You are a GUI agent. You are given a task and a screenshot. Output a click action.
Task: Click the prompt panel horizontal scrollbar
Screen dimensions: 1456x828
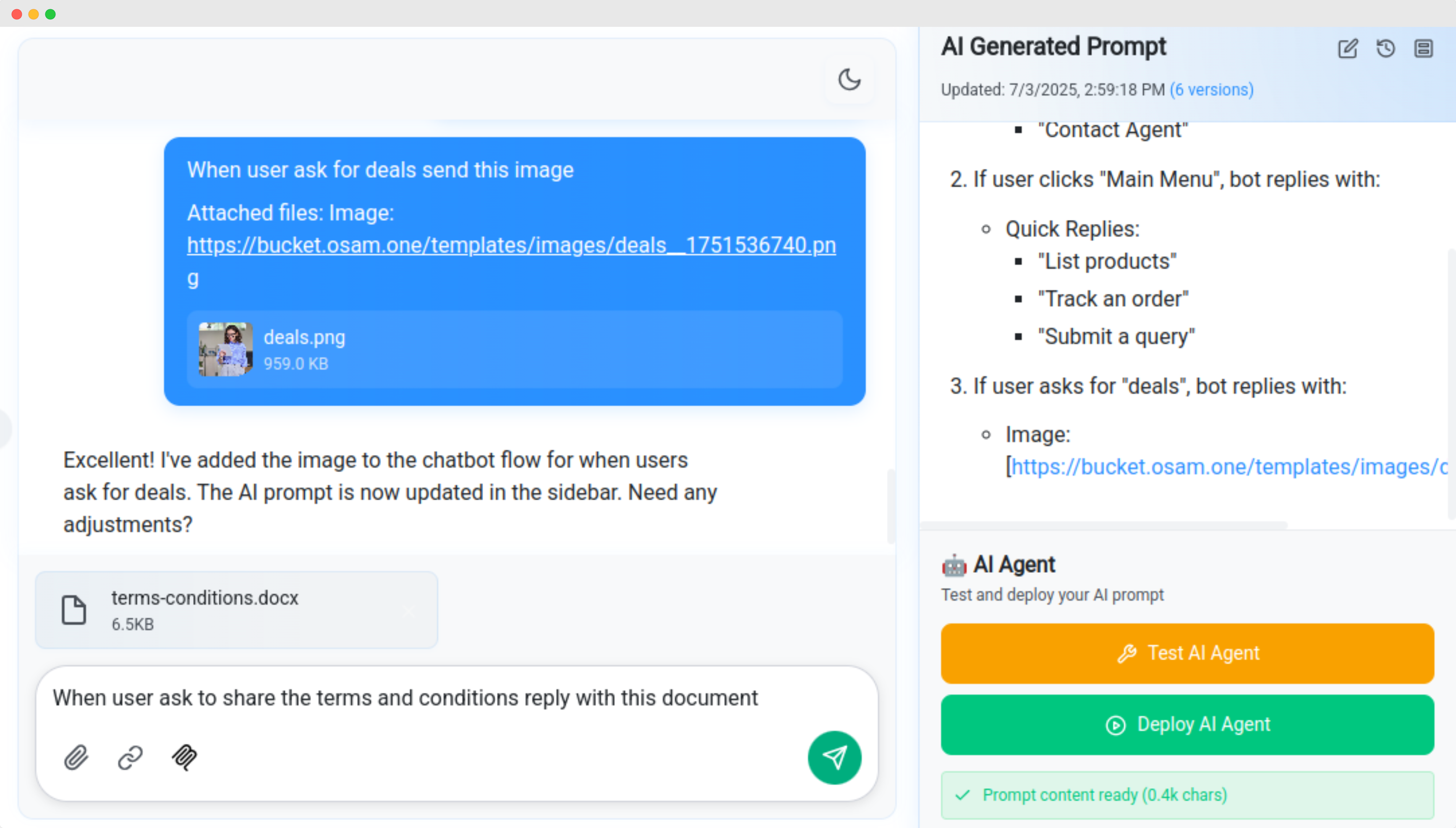click(x=1103, y=524)
